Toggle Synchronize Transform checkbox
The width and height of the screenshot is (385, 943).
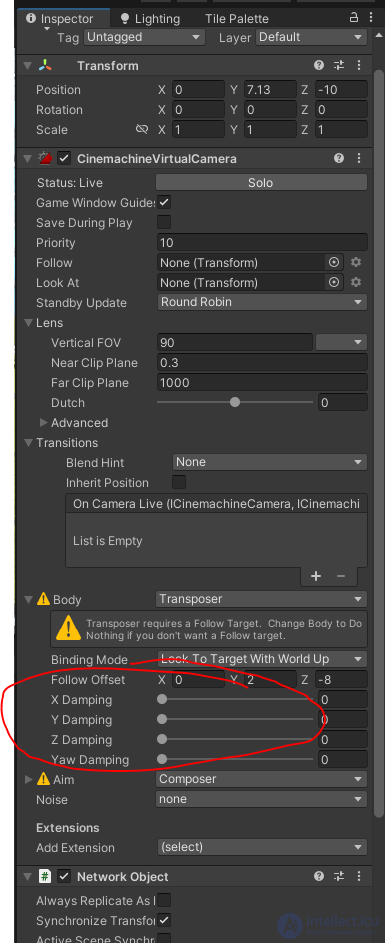[x=164, y=920]
